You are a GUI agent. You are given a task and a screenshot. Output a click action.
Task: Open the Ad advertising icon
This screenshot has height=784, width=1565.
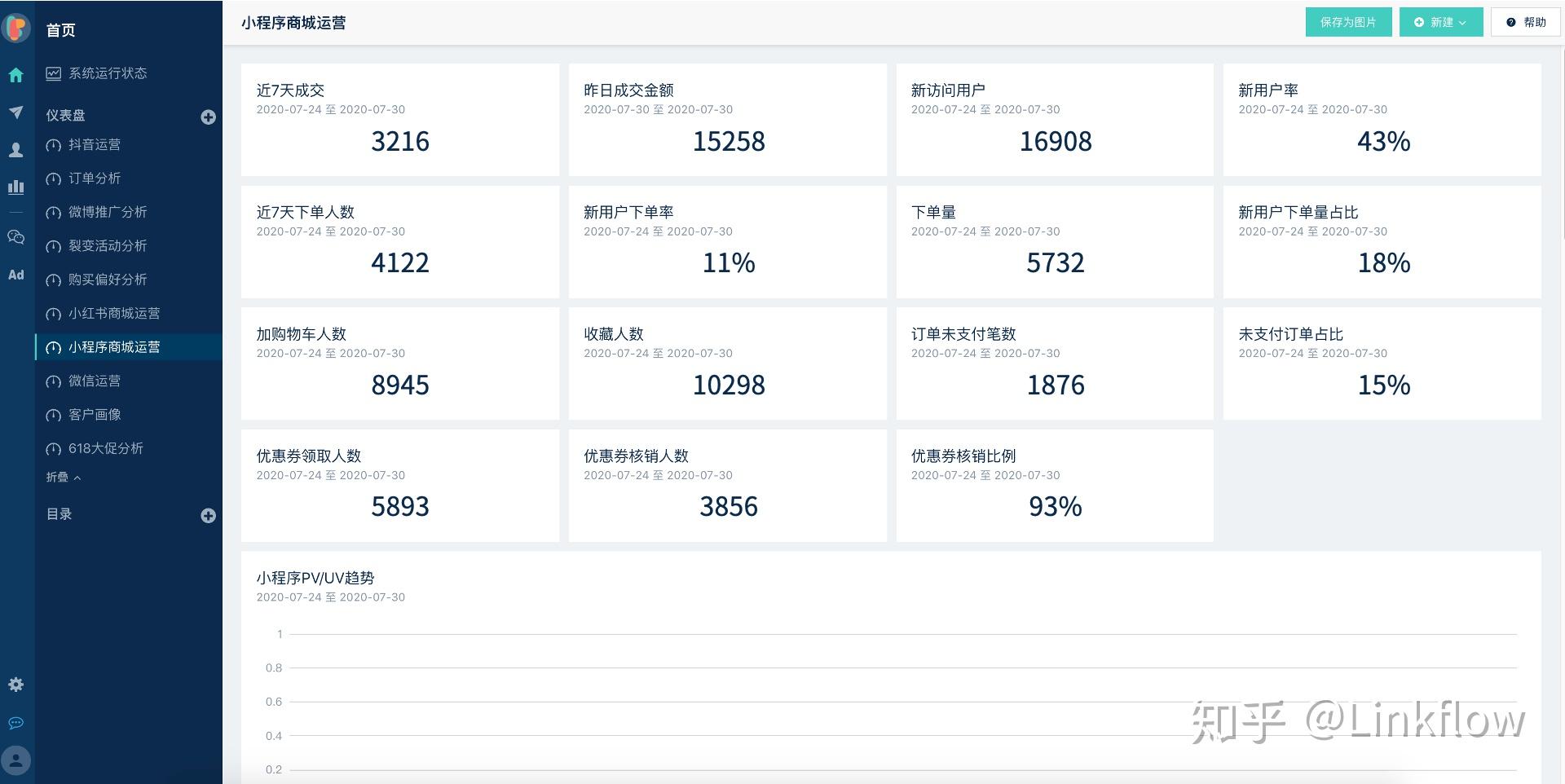coord(16,275)
